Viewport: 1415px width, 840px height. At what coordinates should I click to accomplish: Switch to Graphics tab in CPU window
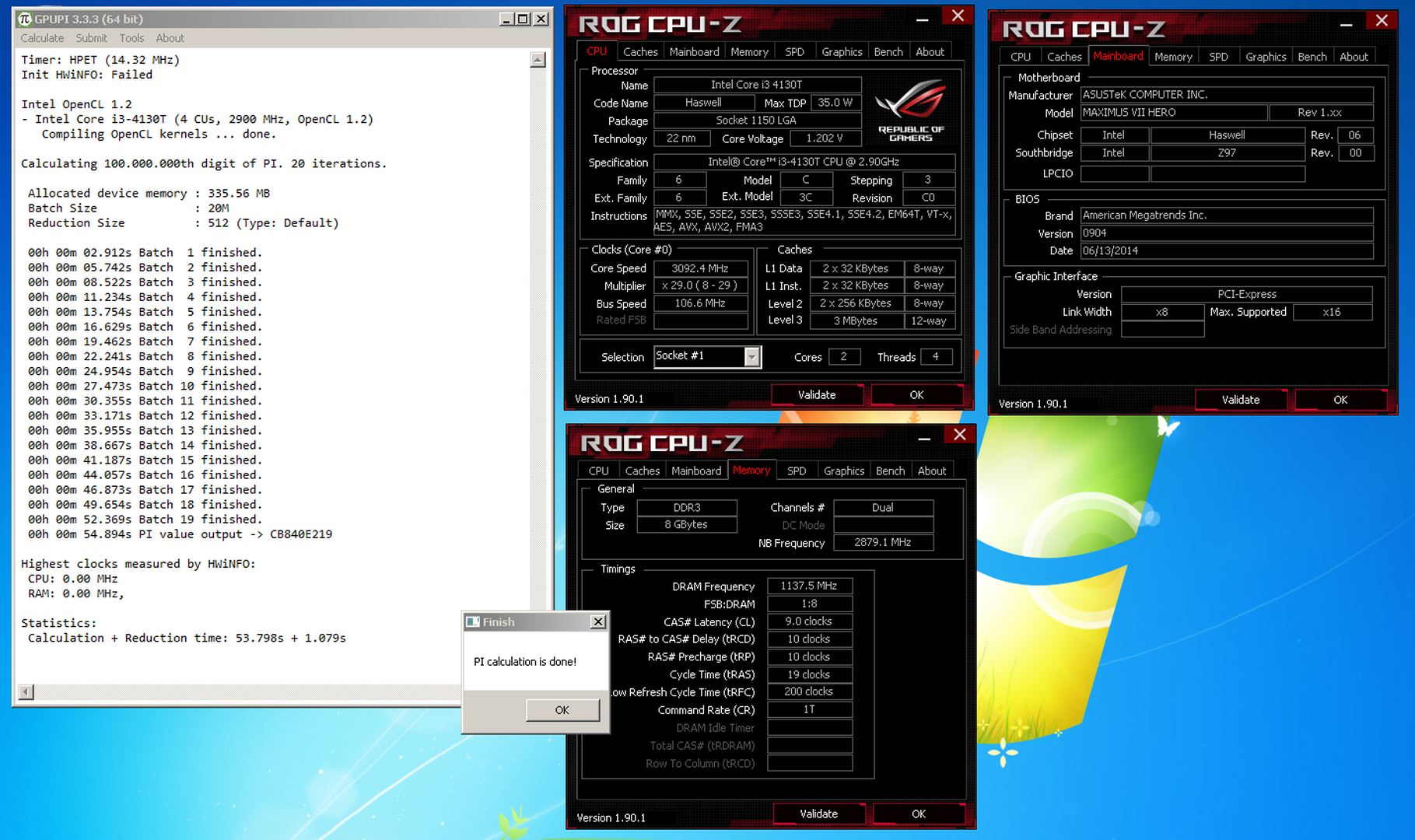click(842, 52)
